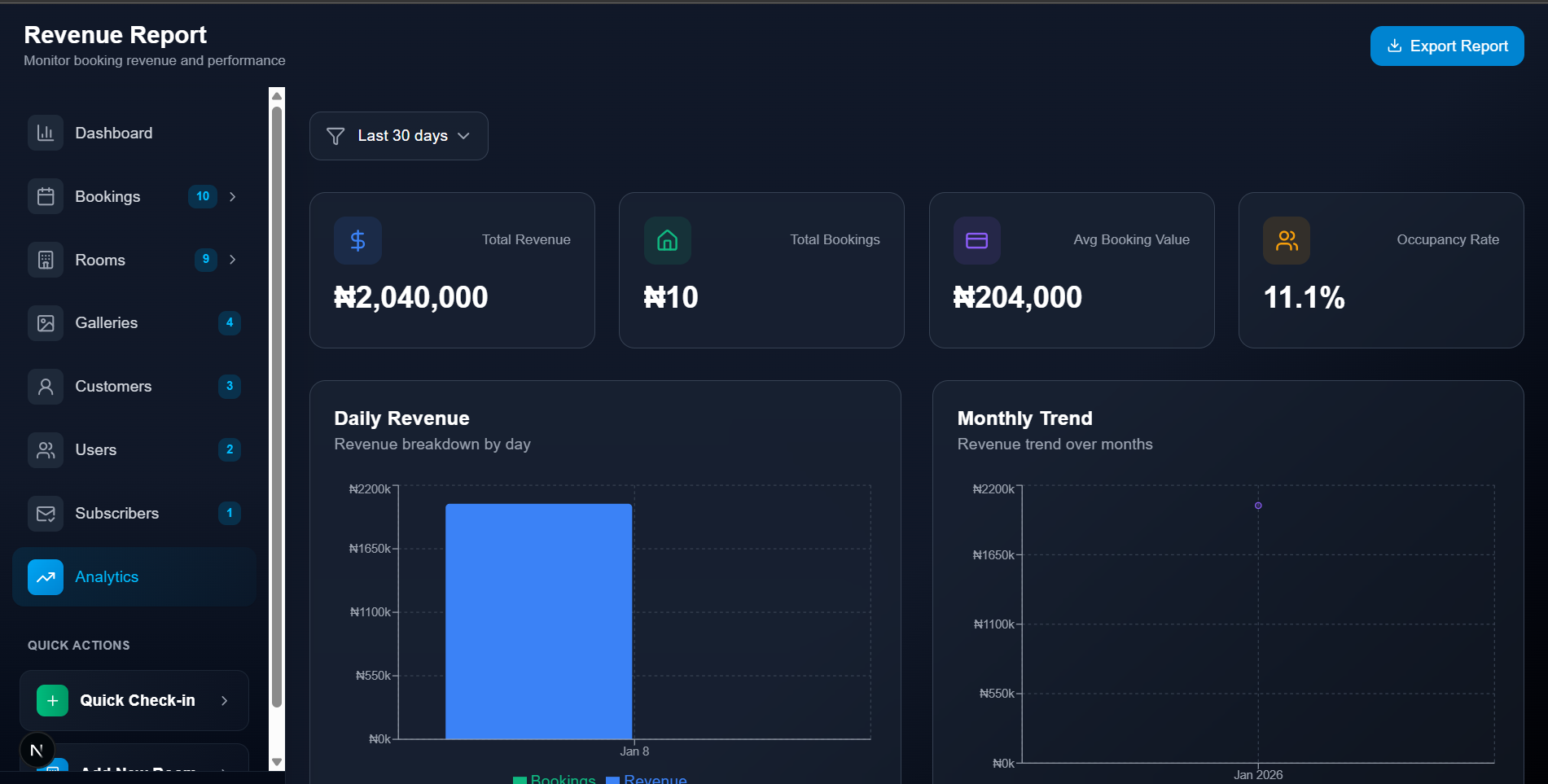The image size is (1548, 784).
Task: Select the Analytics trend icon
Action: pyautogui.click(x=46, y=576)
